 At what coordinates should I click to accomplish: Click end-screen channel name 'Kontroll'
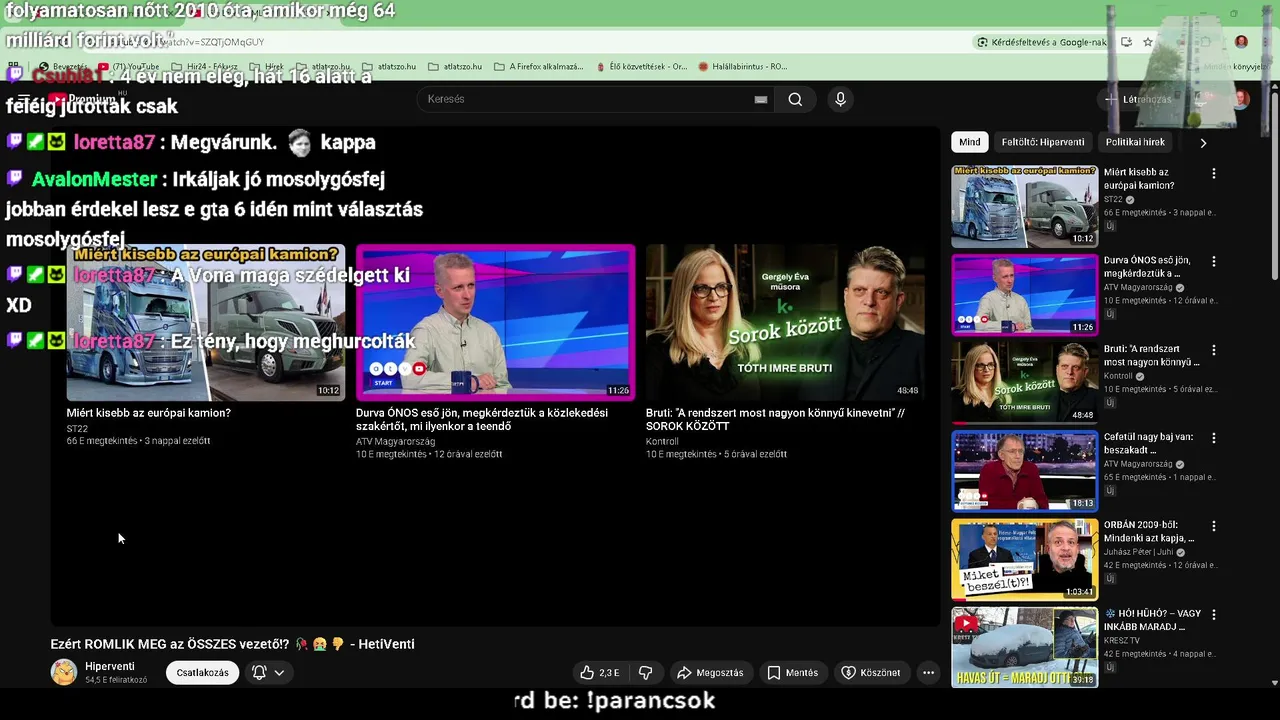click(662, 441)
